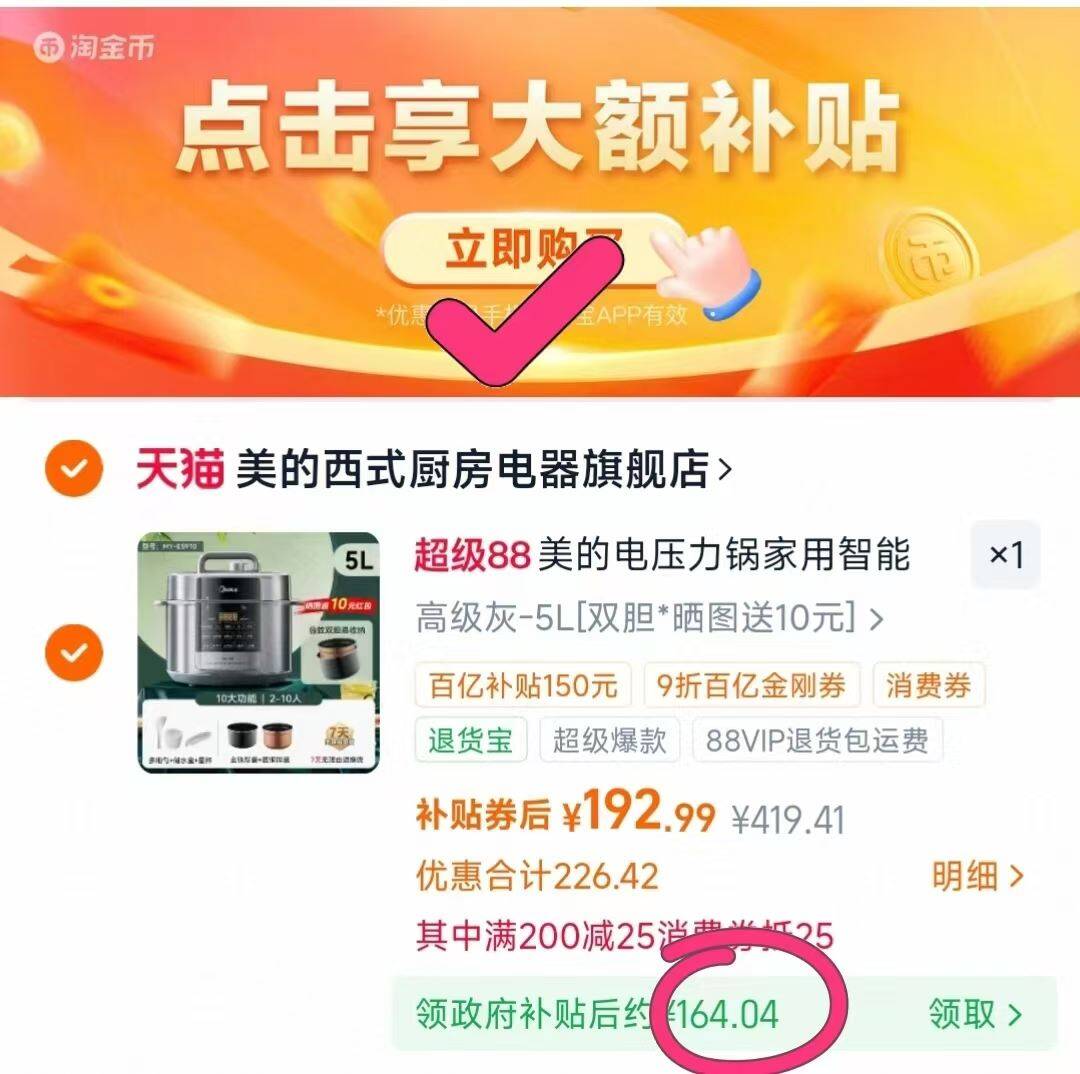This screenshot has width=1080, height=1074.
Task: Uncheck the pressure cooker item checkbox
Action: pos(74,652)
